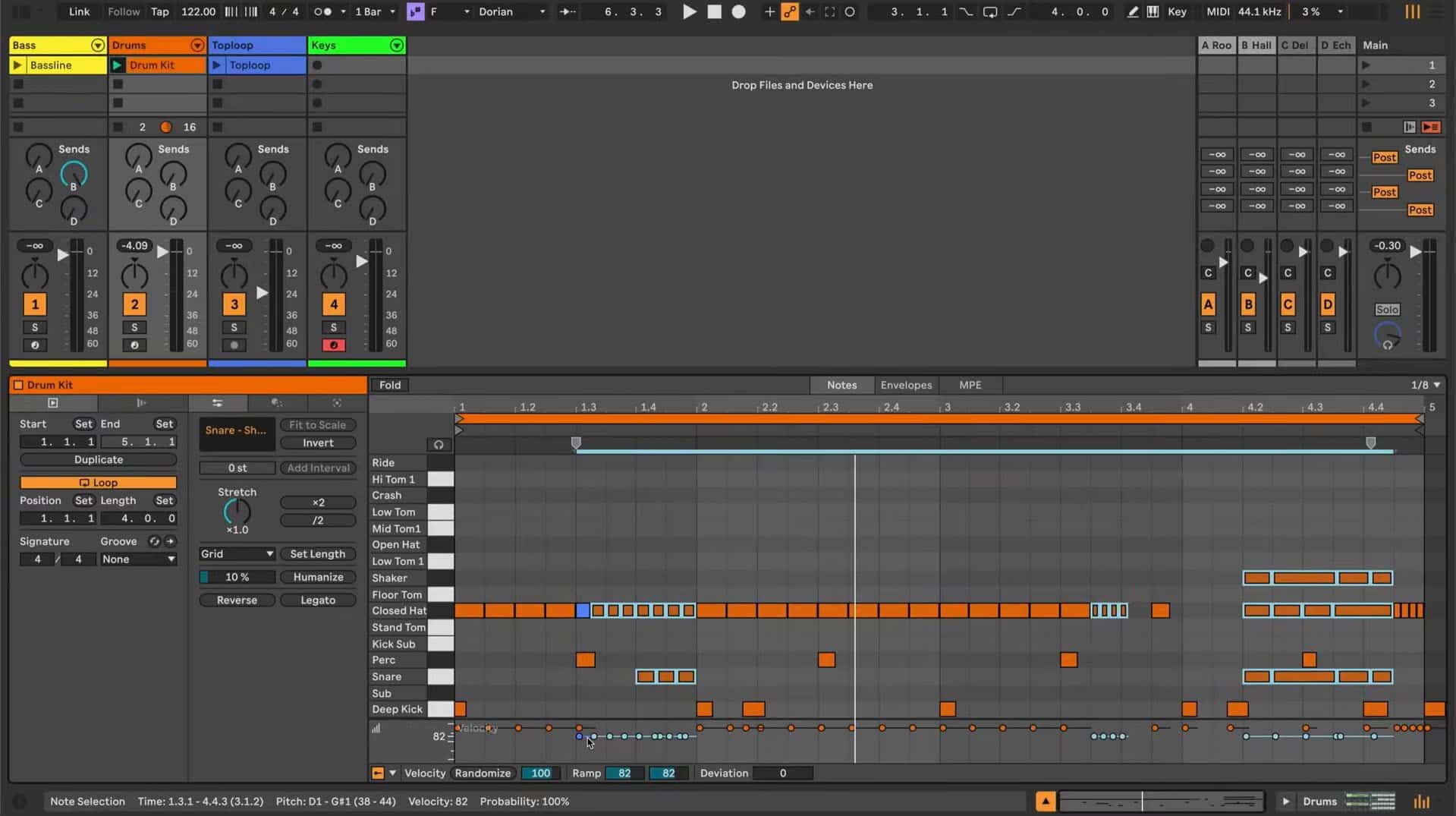Open the 1/8 grid resolution dropdown
The height and width of the screenshot is (816, 1456).
tap(1424, 385)
